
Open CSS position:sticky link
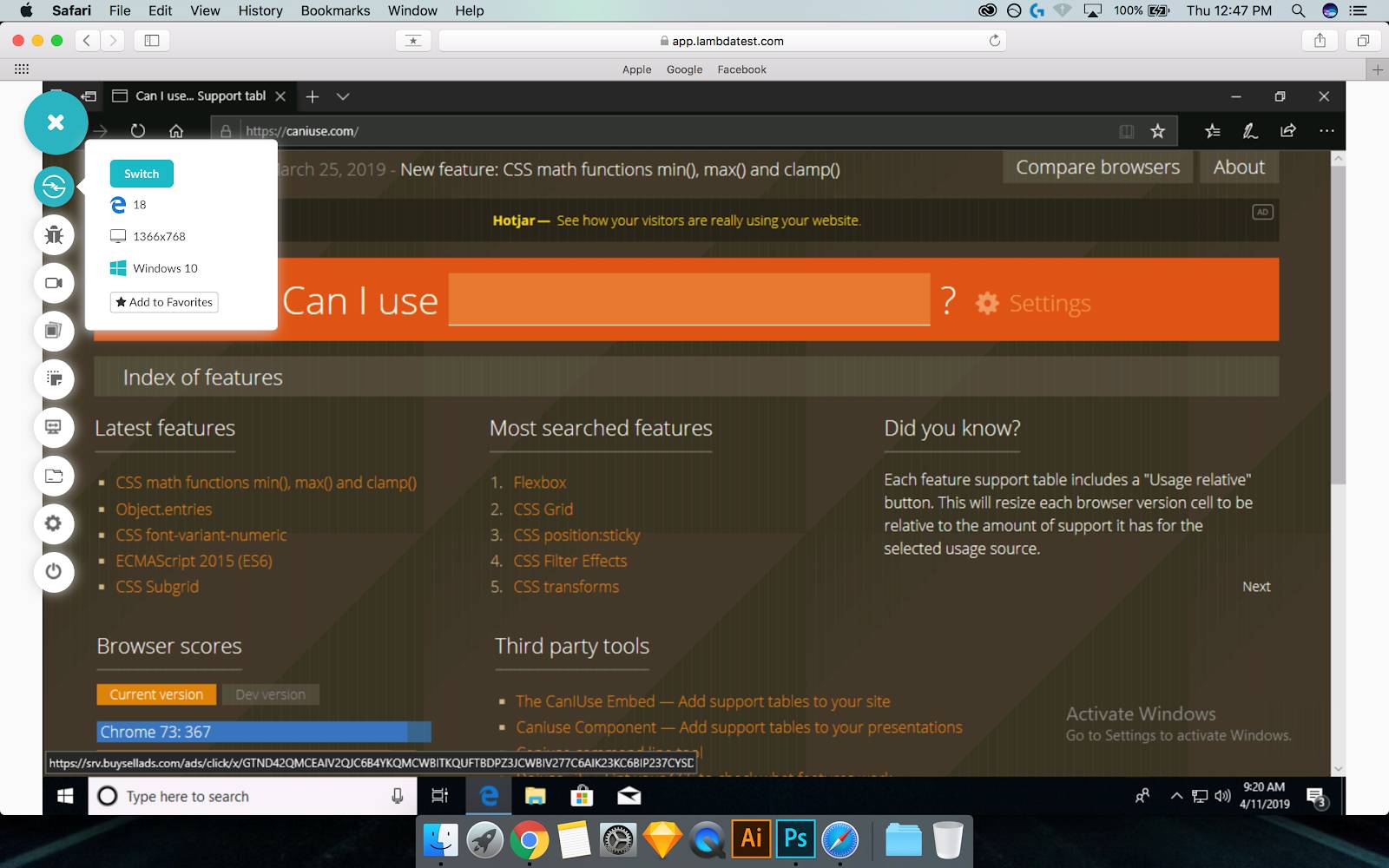coord(576,536)
